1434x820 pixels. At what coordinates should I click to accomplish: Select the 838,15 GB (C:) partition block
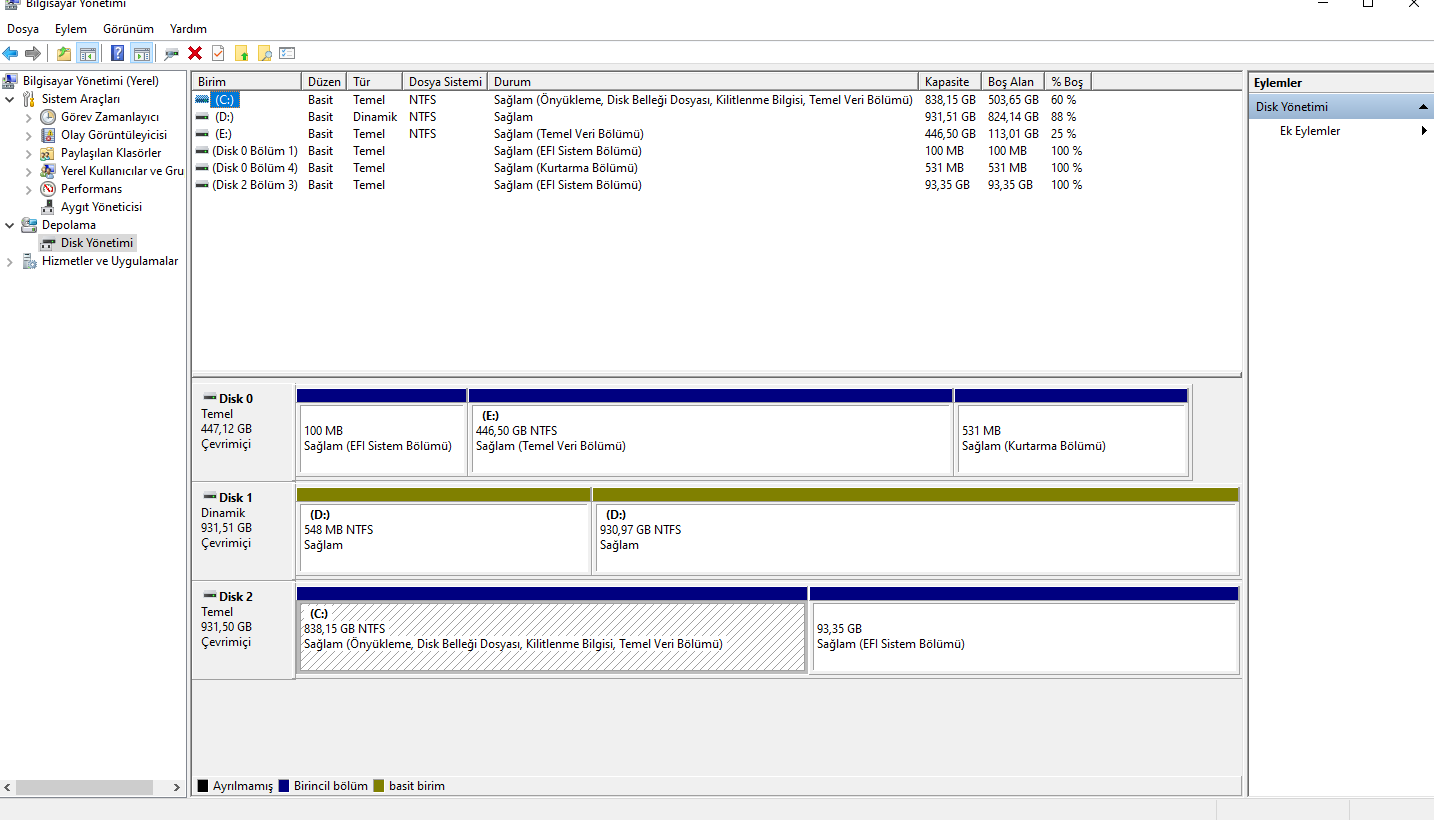click(552, 630)
